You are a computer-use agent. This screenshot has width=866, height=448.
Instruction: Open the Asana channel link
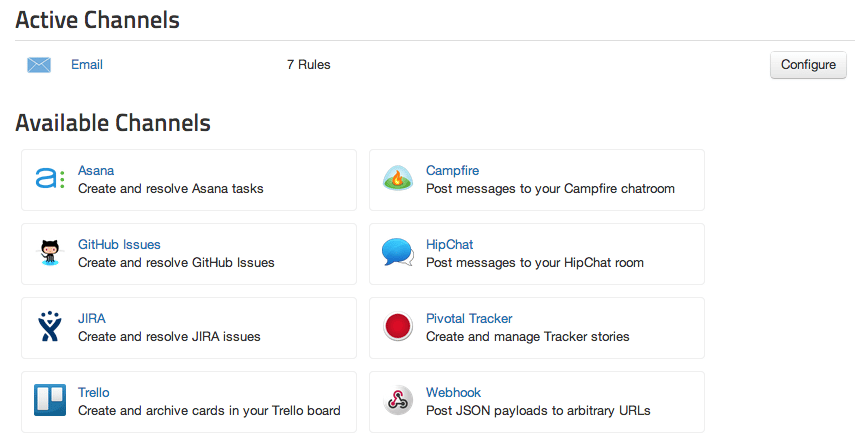(x=96, y=171)
